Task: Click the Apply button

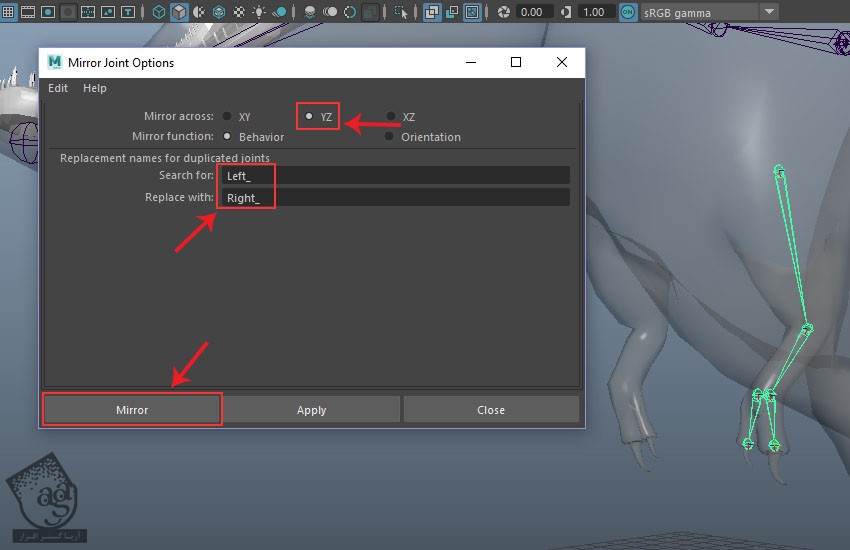Action: (x=311, y=410)
